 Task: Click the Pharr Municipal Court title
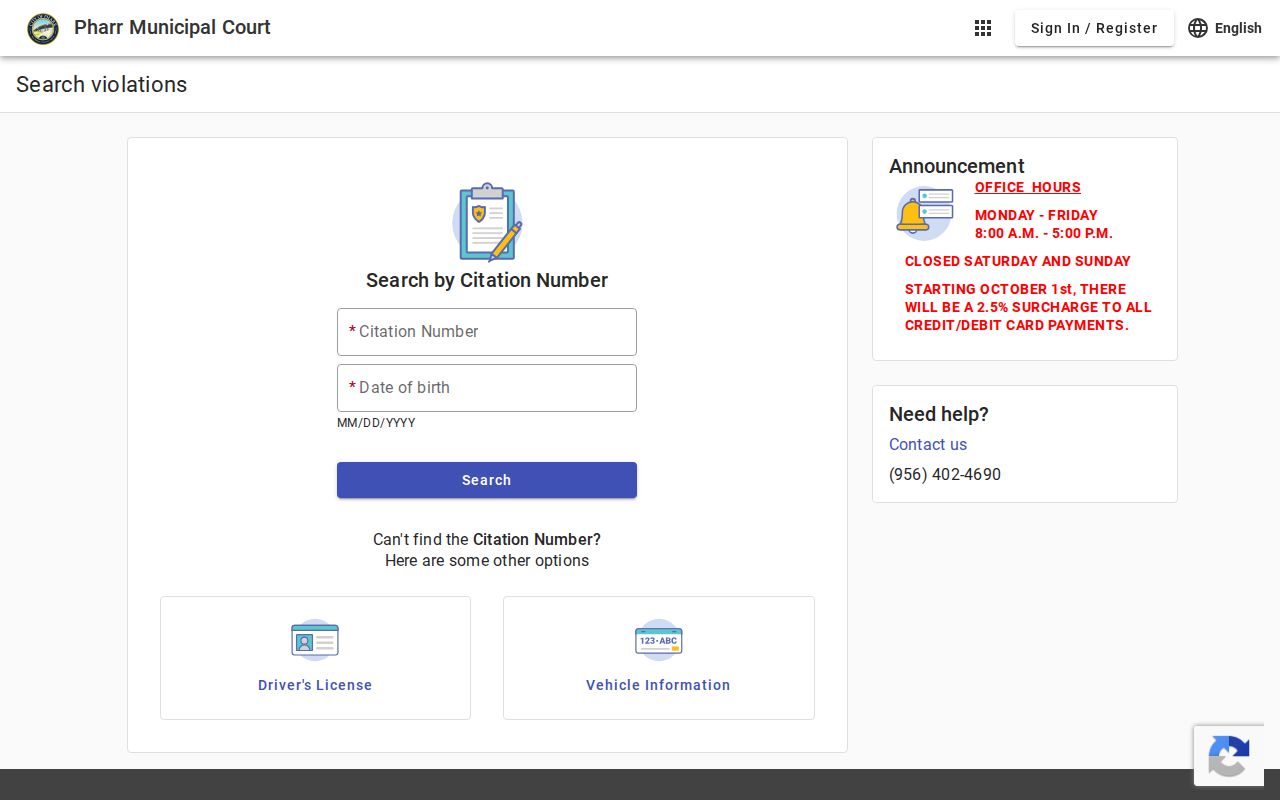(172, 27)
